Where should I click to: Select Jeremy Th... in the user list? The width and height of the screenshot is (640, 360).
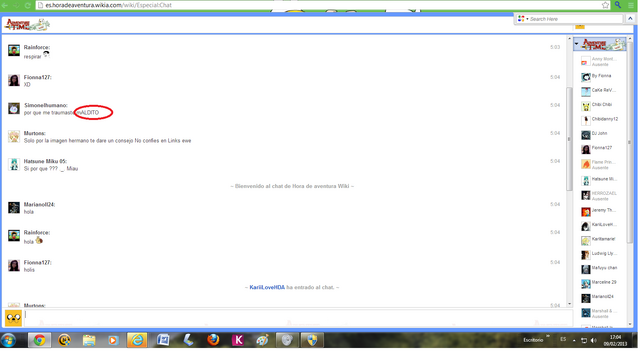point(600,211)
